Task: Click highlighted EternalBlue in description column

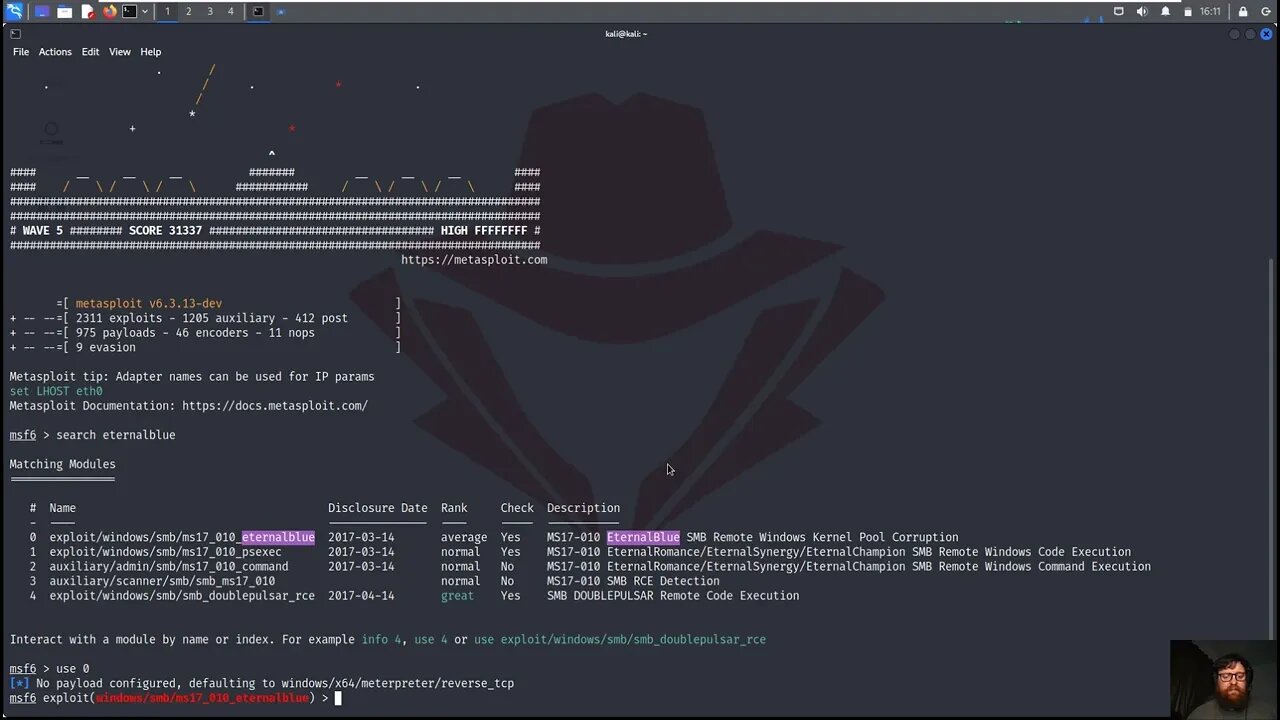Action: 643,538
